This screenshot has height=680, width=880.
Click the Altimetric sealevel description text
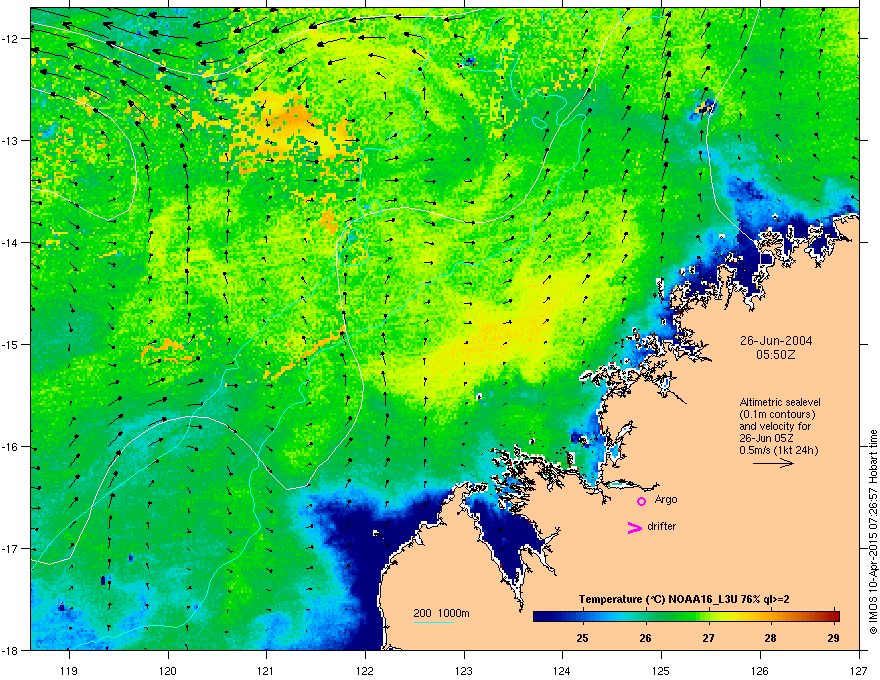pos(780,426)
